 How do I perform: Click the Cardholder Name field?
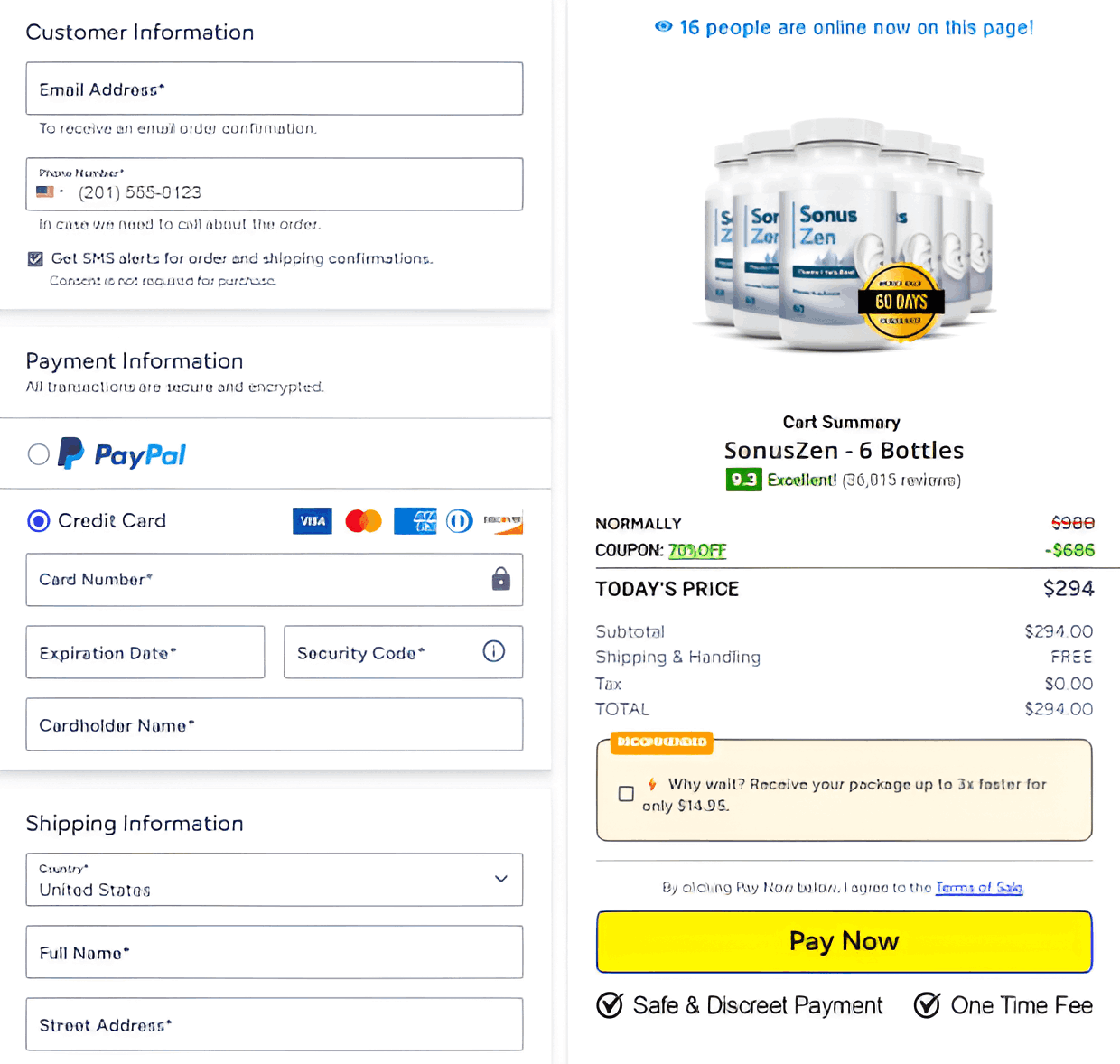[x=275, y=724]
